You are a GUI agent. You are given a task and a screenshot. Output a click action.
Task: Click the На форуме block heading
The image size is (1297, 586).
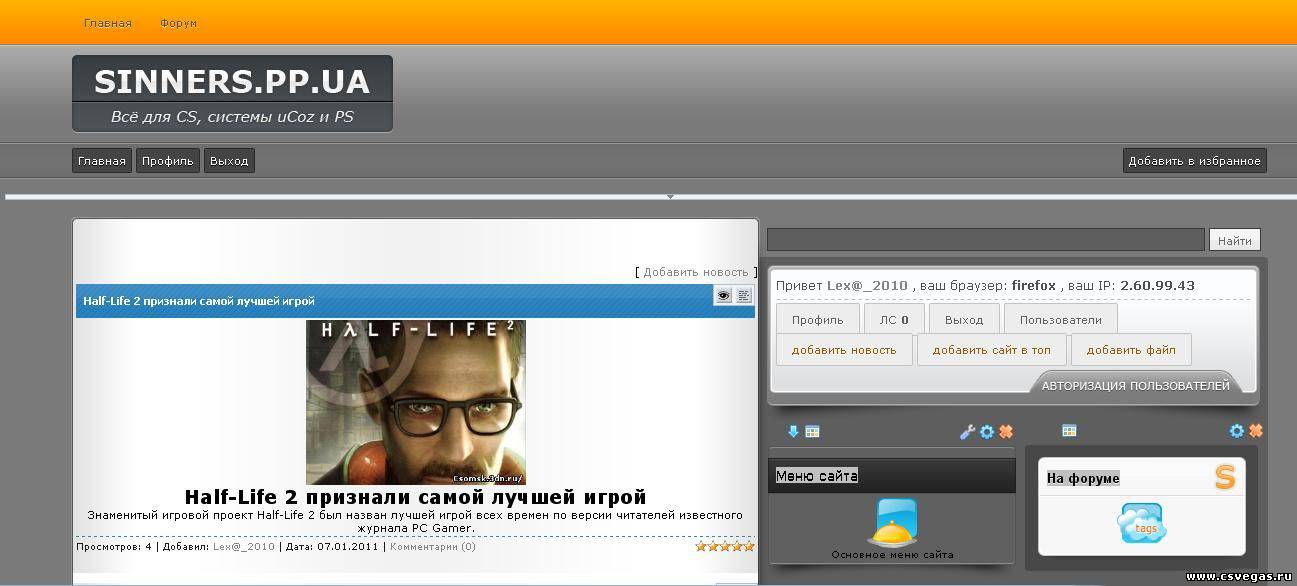[x=1083, y=478]
